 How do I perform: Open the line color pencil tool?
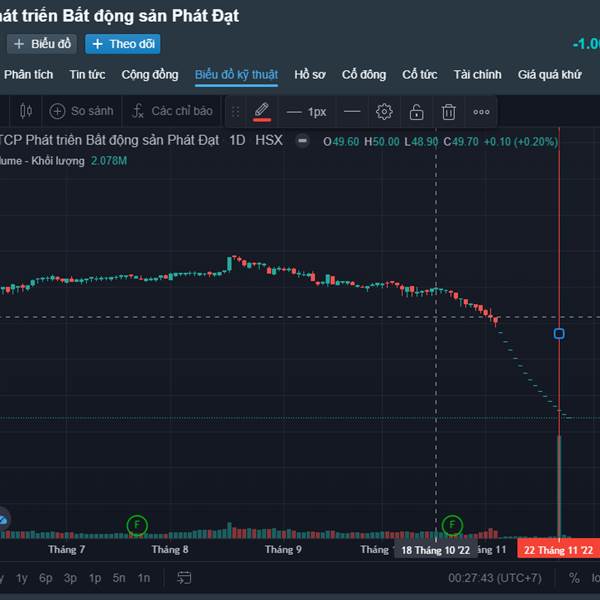[x=262, y=112]
